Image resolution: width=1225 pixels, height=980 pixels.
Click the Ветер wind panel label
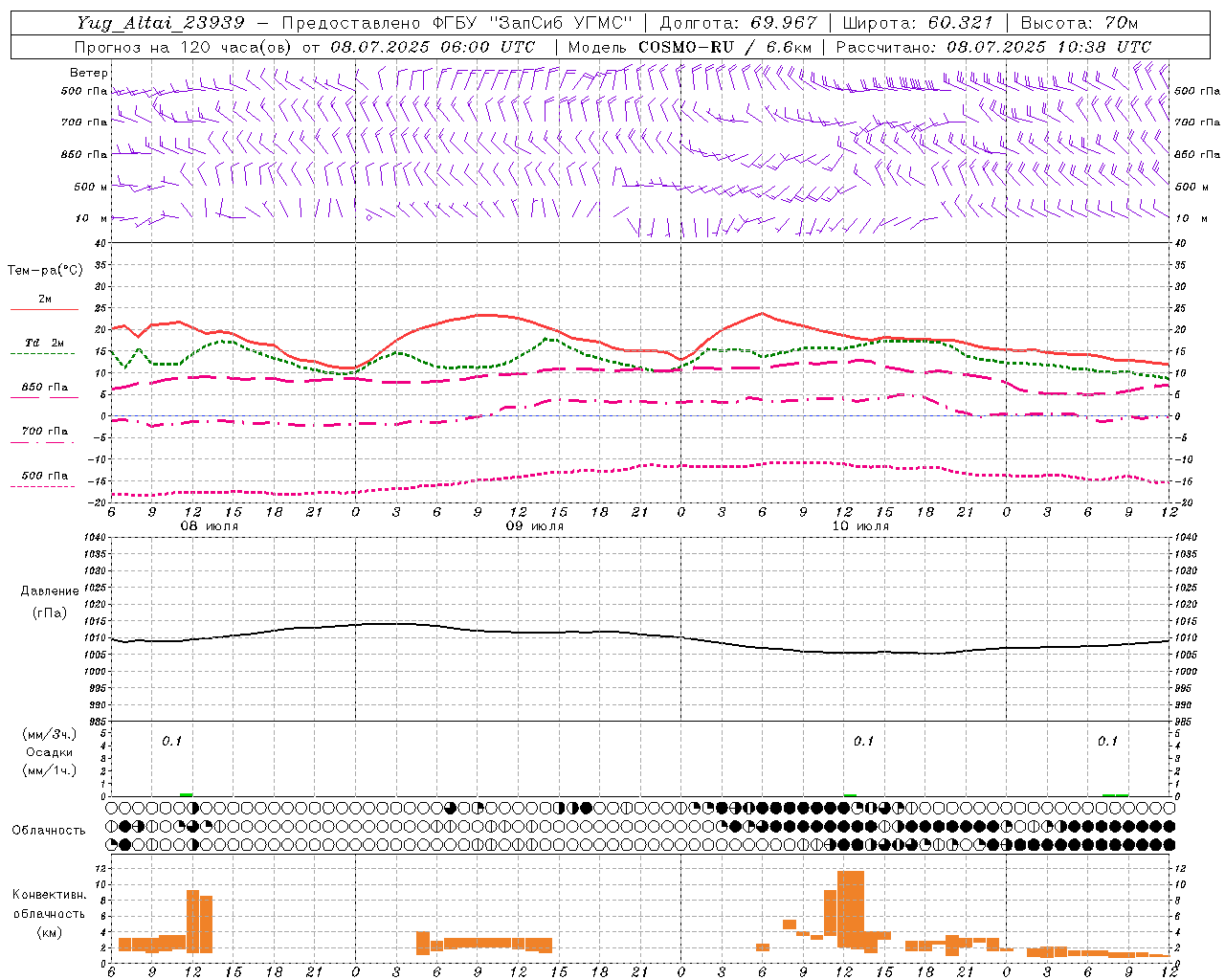pyautogui.click(x=89, y=73)
